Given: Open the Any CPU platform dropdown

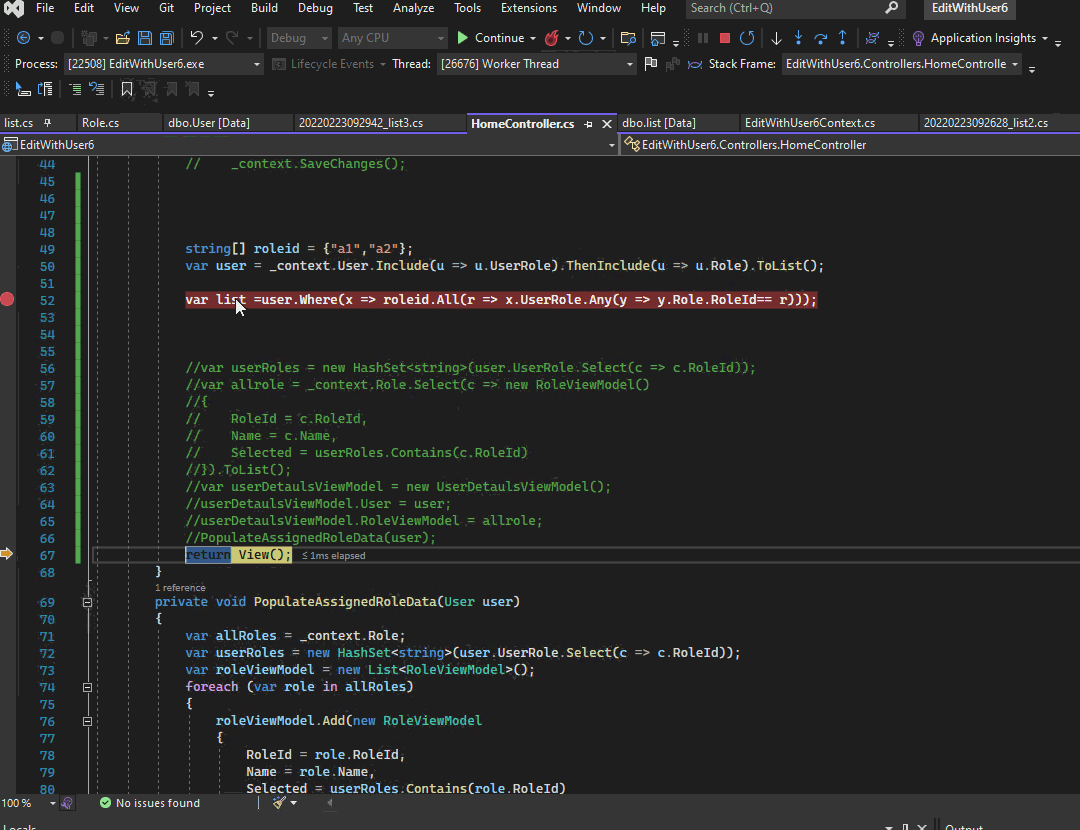Looking at the screenshot, I should [393, 38].
